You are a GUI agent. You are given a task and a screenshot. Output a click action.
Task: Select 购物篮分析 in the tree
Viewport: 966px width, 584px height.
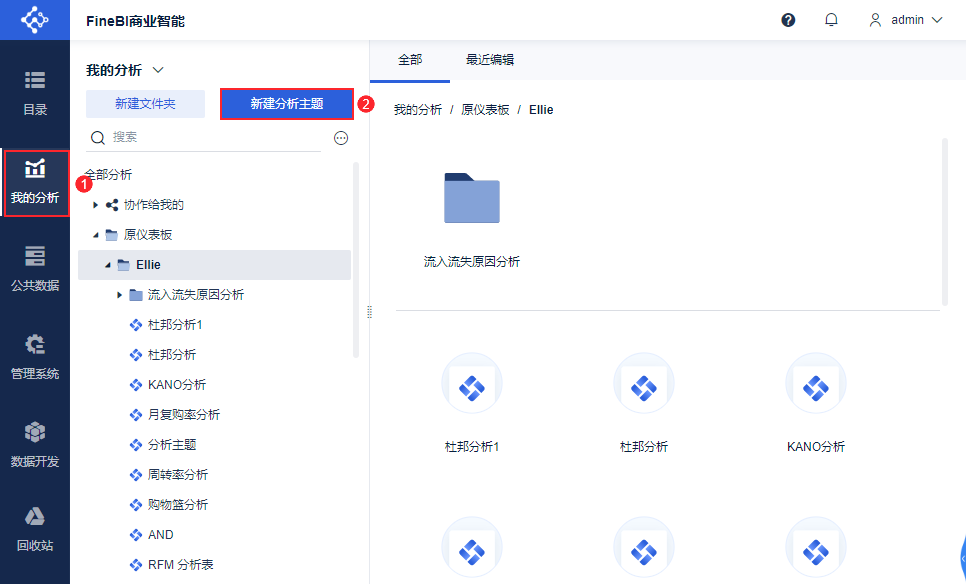[x=178, y=505]
